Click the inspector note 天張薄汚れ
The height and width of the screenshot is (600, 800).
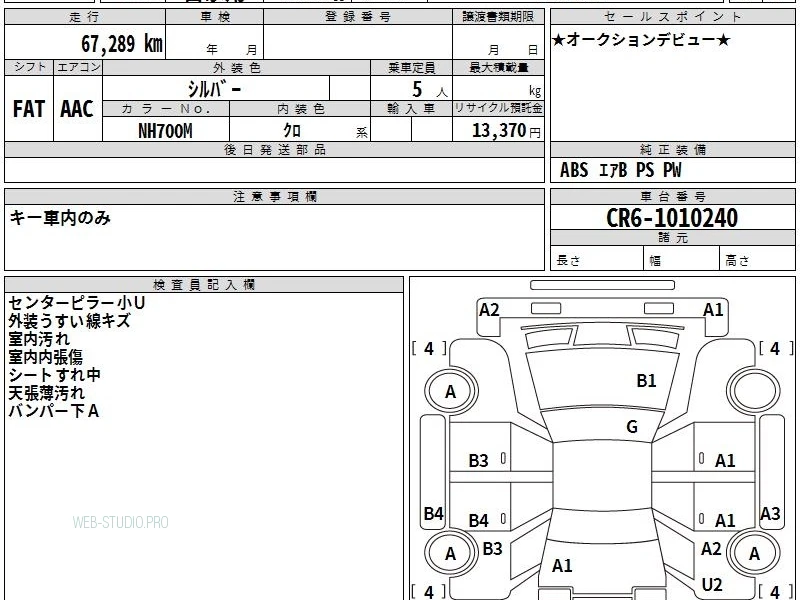pyautogui.click(x=46, y=393)
